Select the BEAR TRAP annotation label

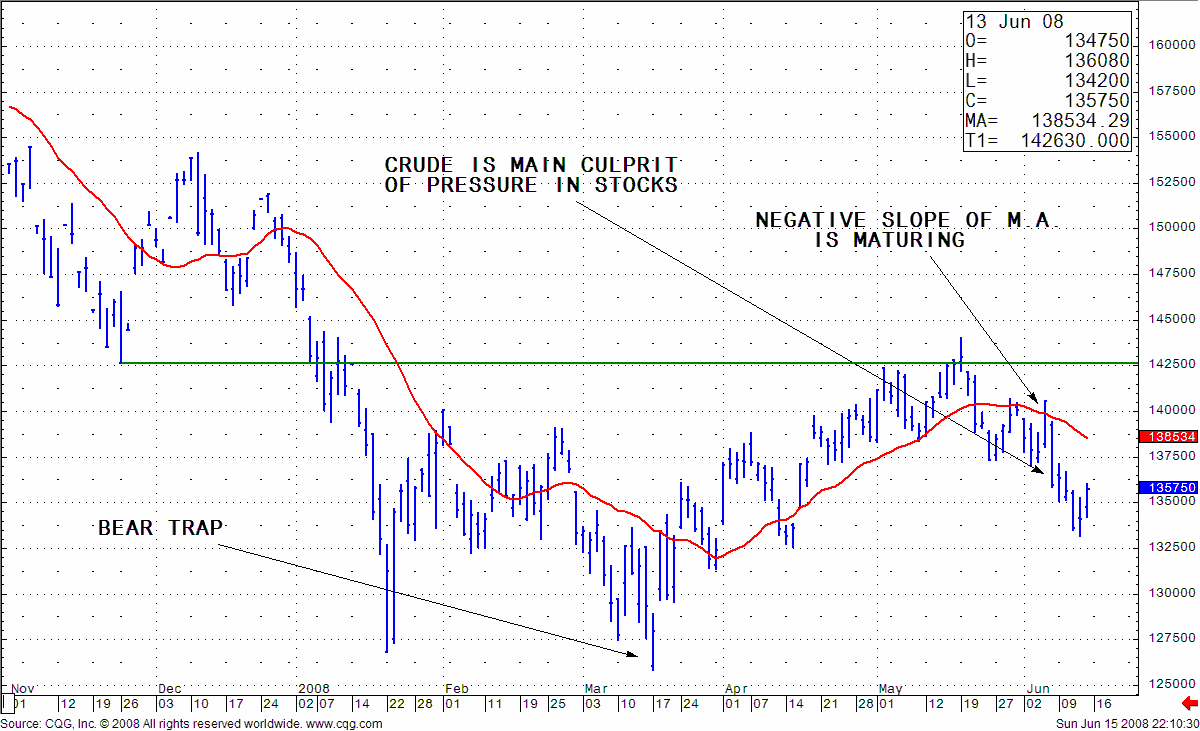(x=161, y=528)
